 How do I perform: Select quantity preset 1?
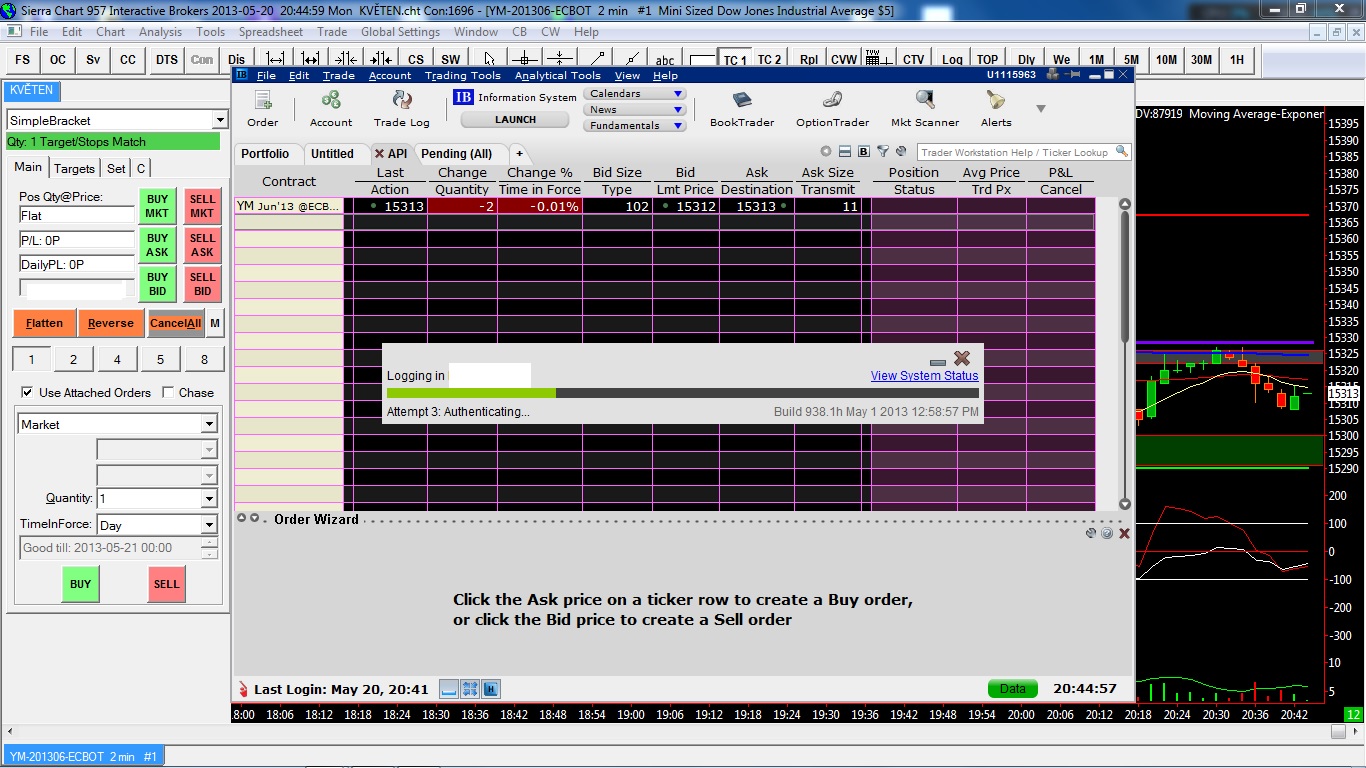(32, 360)
